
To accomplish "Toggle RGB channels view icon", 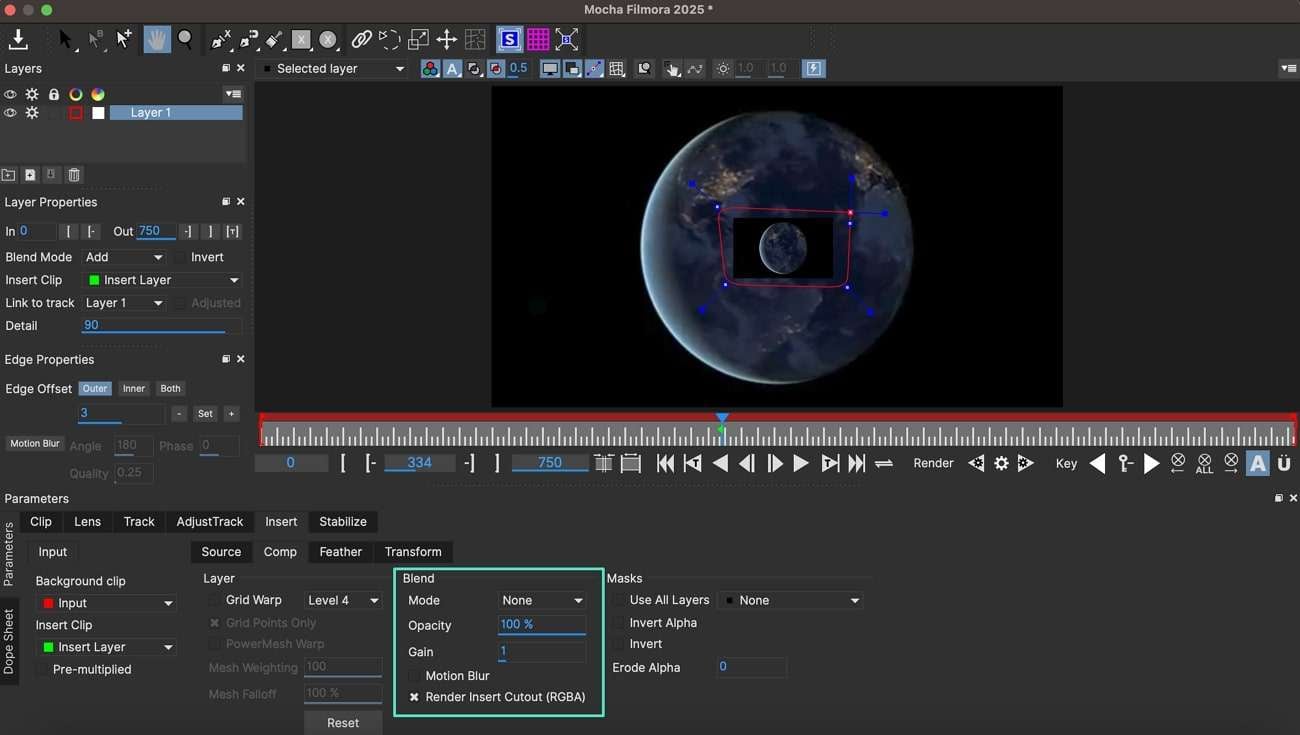I will pyautogui.click(x=430, y=69).
